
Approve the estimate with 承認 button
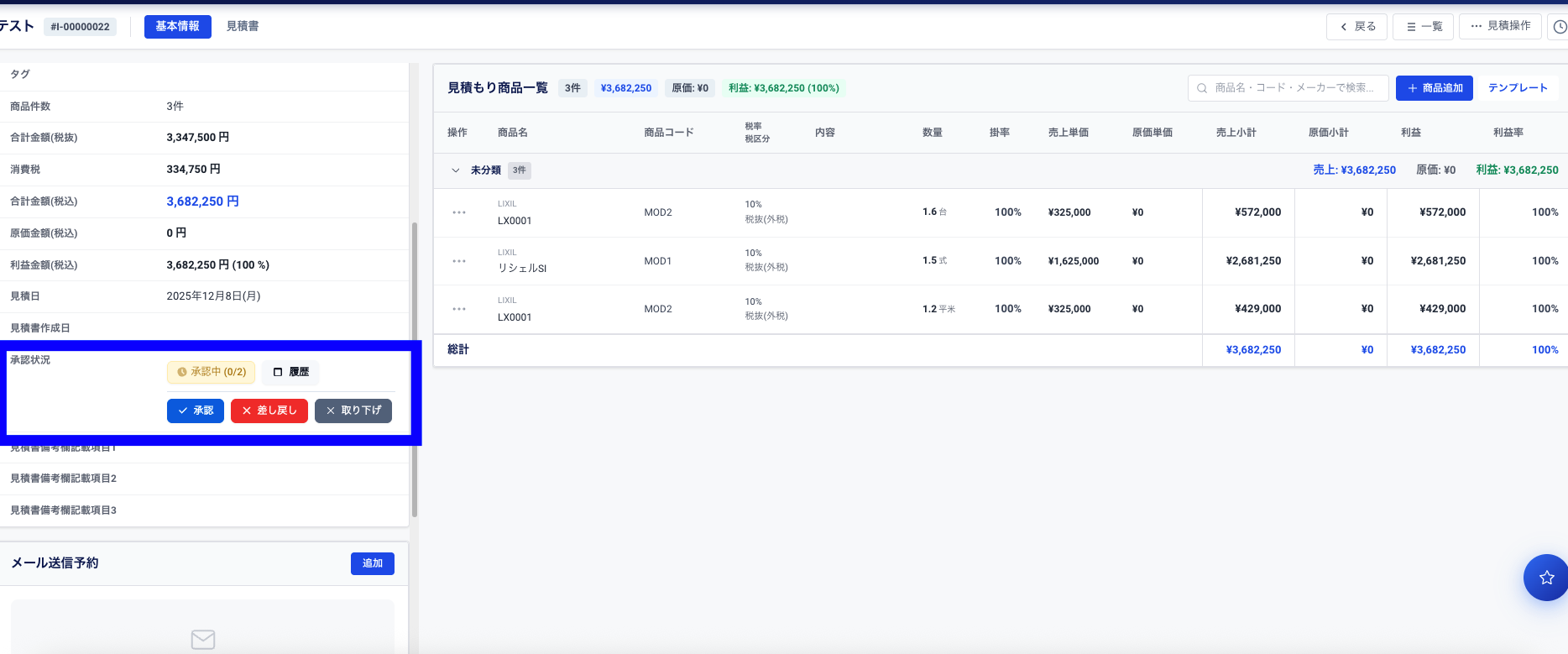click(196, 411)
